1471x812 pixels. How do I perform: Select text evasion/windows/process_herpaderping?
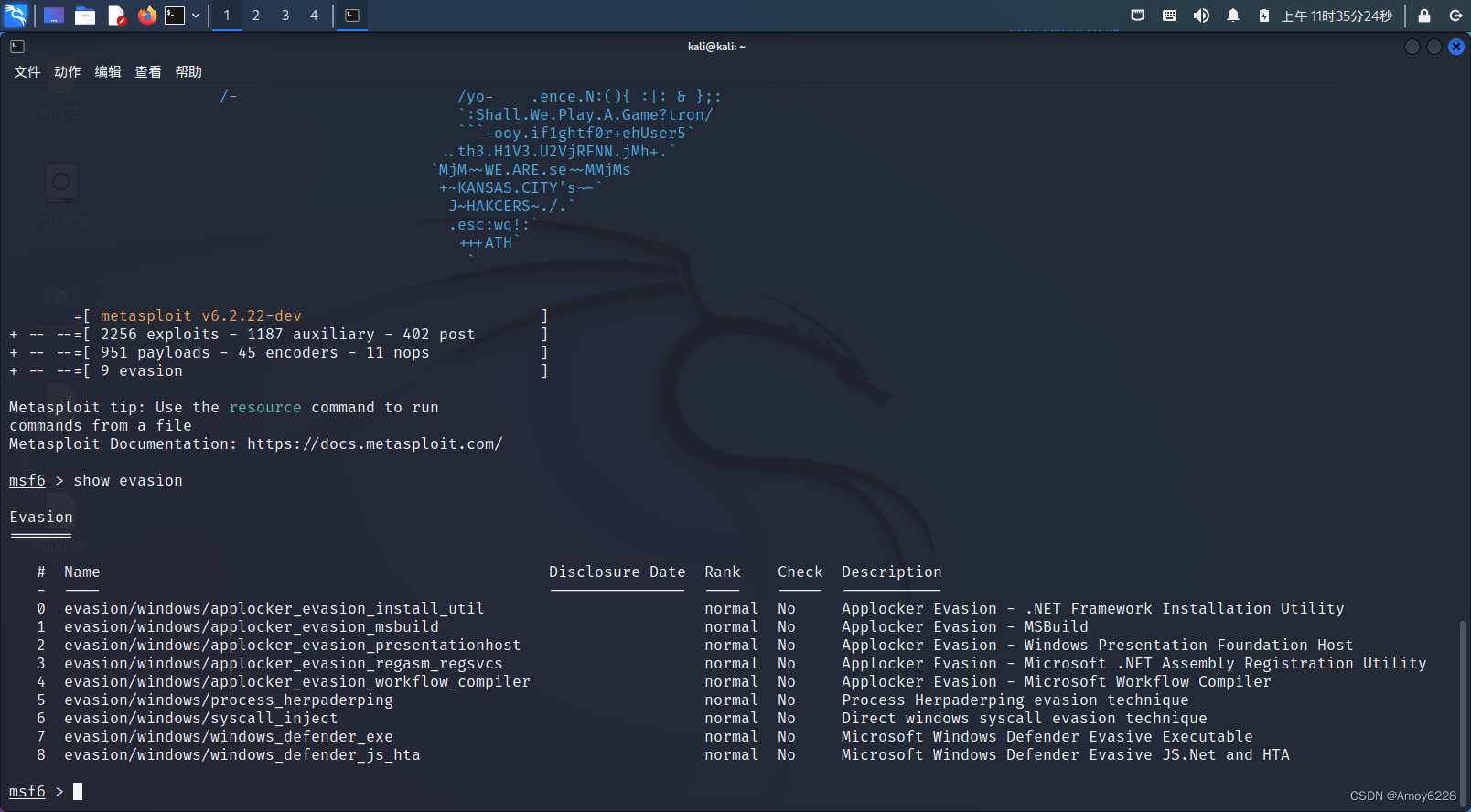(x=229, y=700)
